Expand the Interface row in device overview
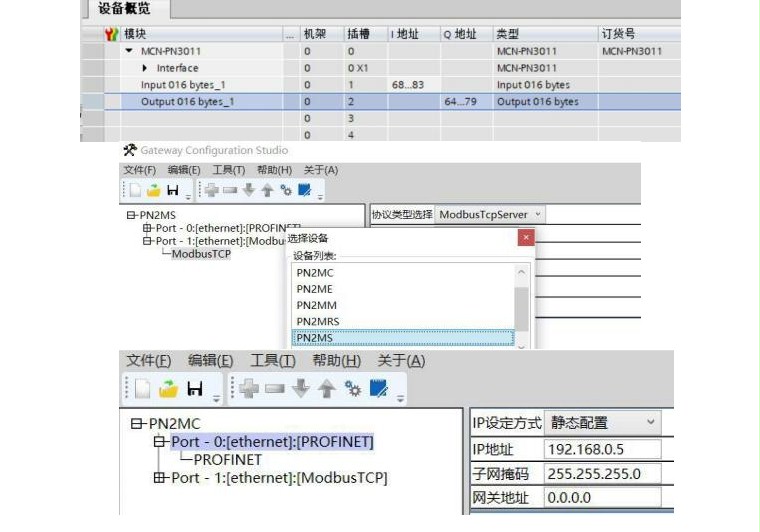Image resolution: width=760 pixels, height=532 pixels. (x=145, y=68)
